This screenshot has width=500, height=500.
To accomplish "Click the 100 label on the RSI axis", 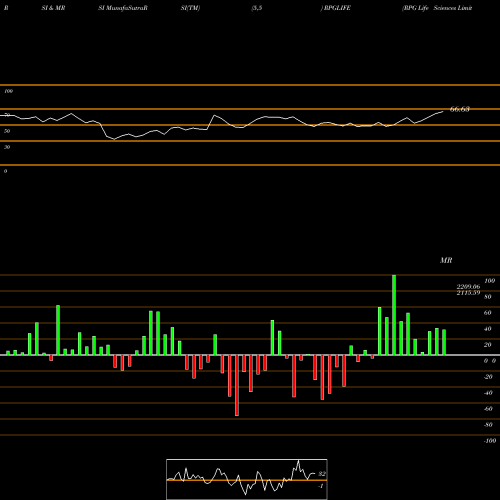I will point(8,91).
